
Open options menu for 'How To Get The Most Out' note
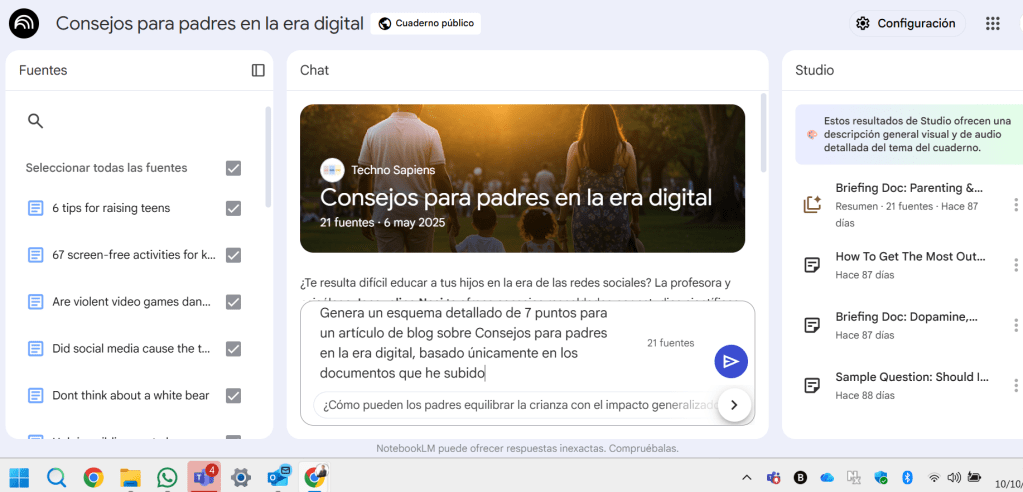(1016, 265)
